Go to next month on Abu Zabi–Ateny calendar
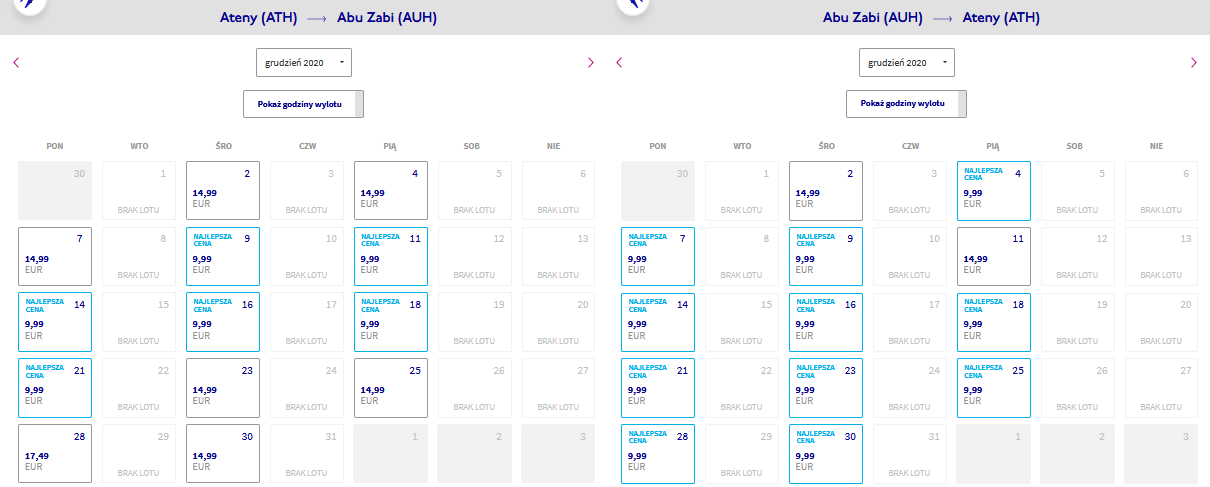Image resolution: width=1210 pixels, height=487 pixels. [1193, 62]
